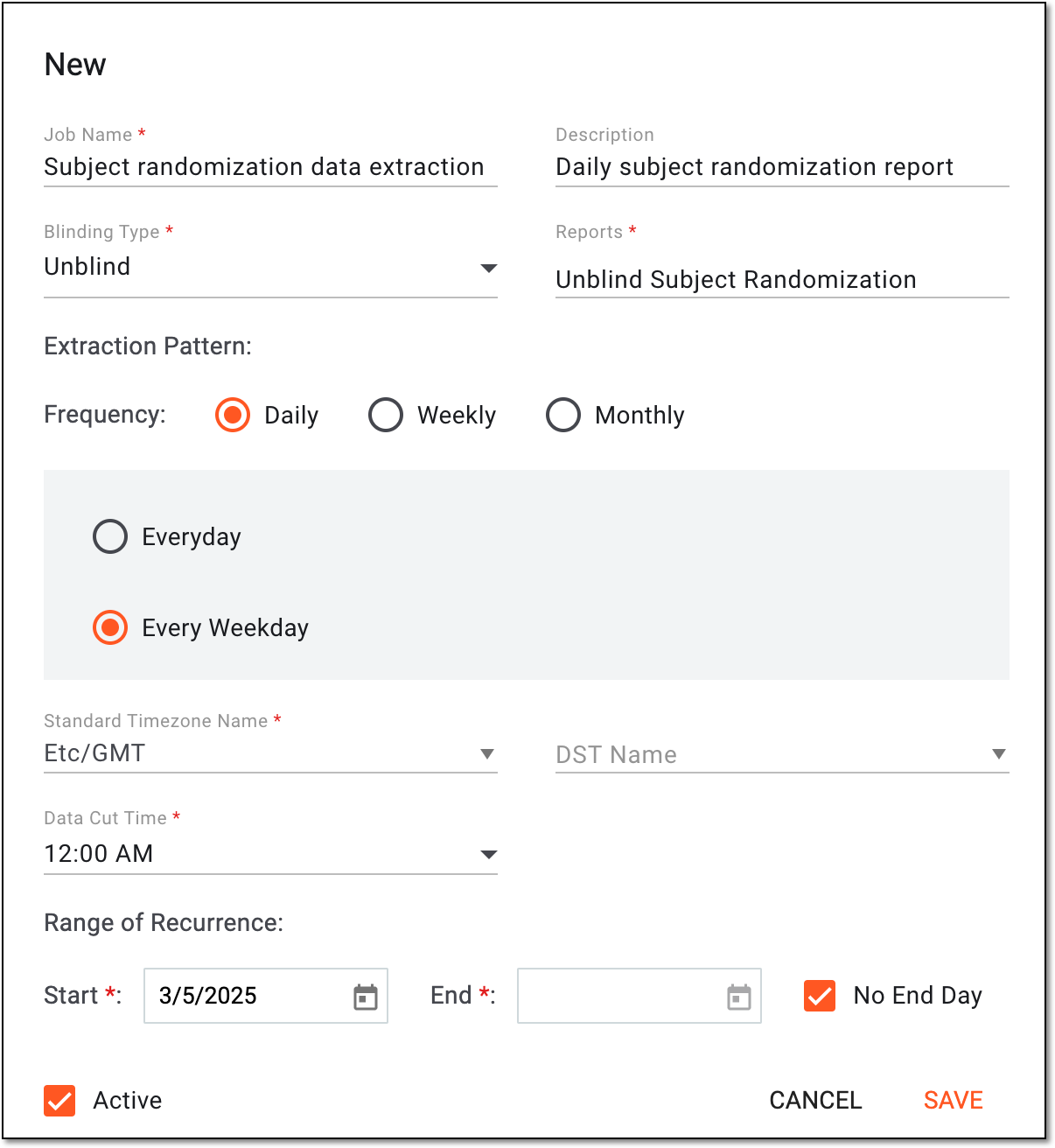
Task: Expand the Blinding Type dropdown
Action: [x=270, y=268]
